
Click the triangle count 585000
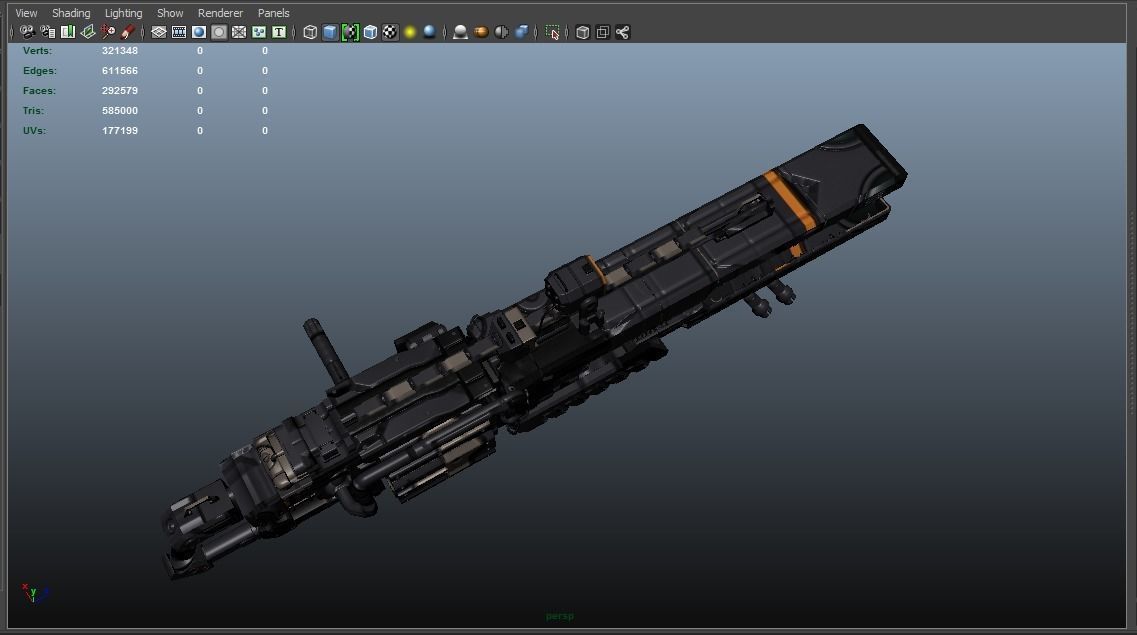[120, 110]
